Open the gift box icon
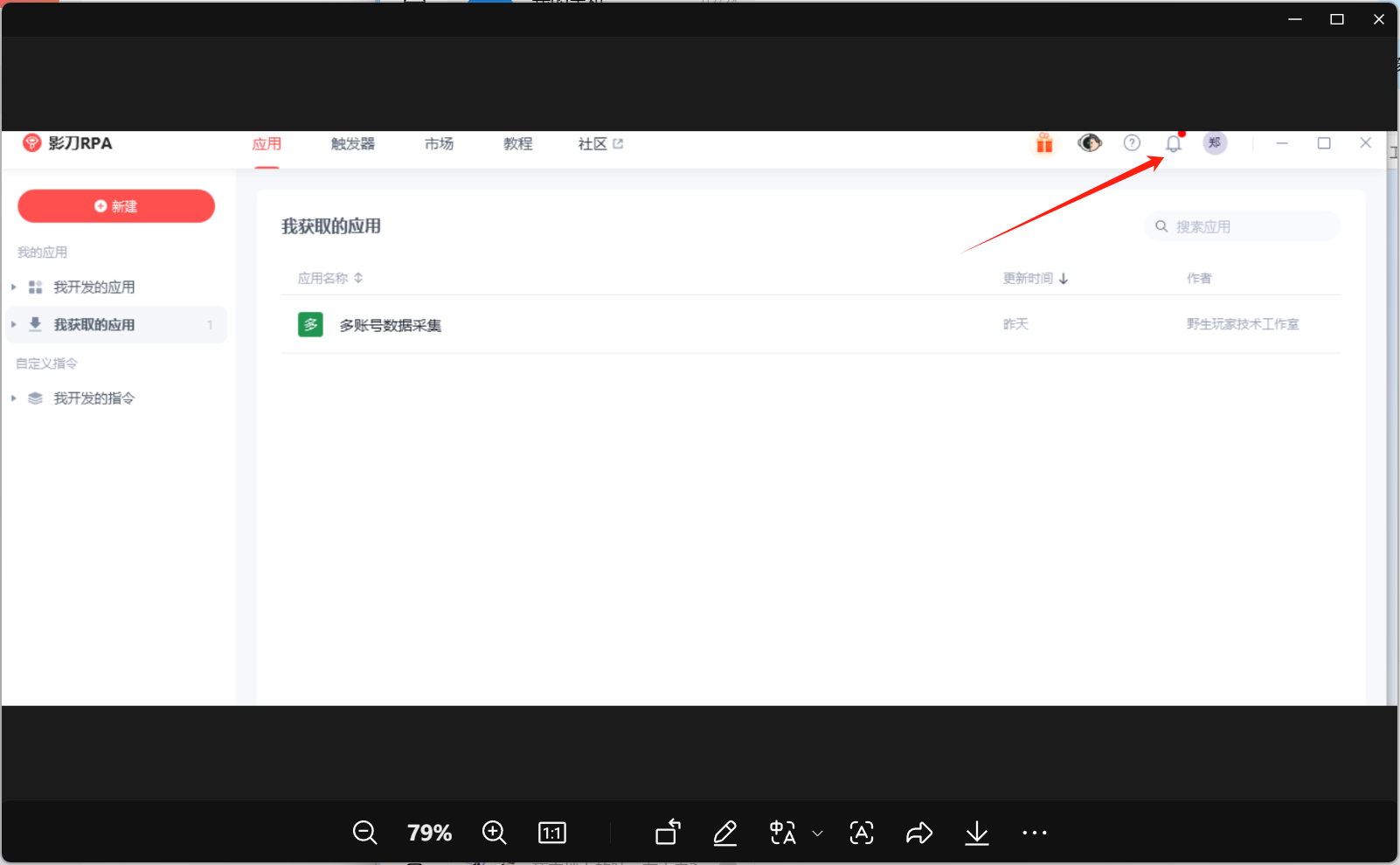This screenshot has width=1400, height=865. click(1044, 143)
